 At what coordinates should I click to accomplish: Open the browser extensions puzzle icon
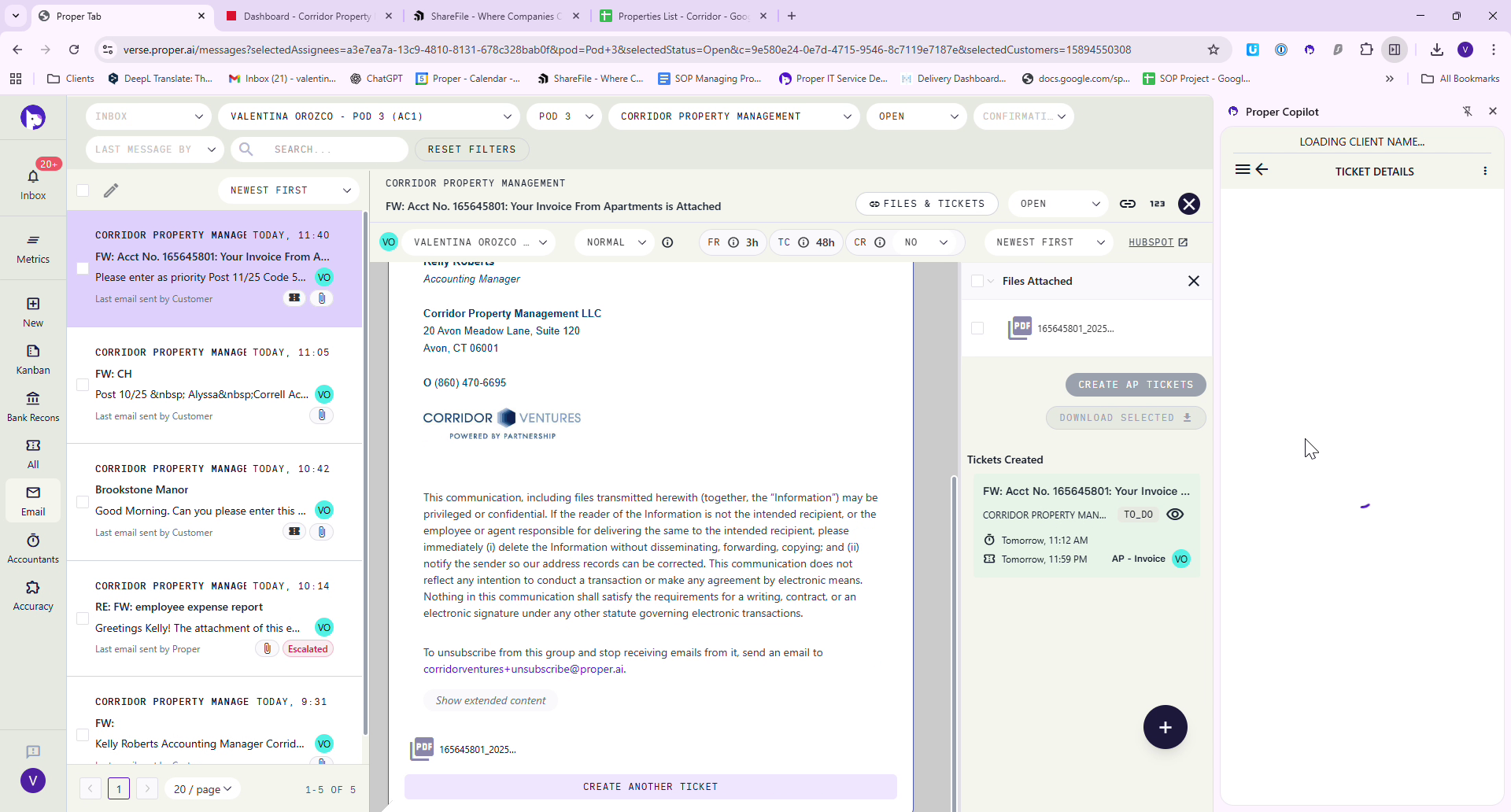point(1366,50)
